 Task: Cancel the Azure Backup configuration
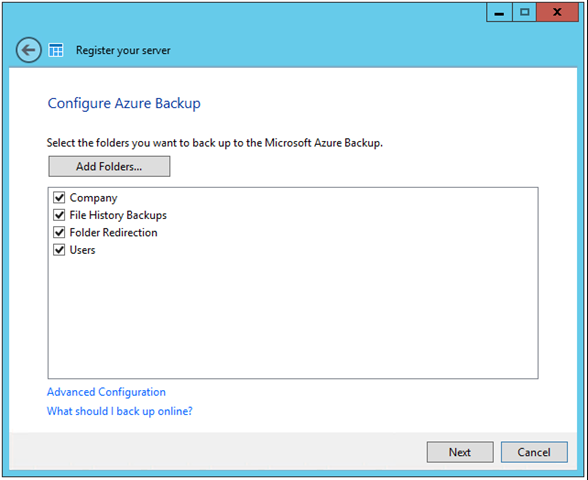534,452
